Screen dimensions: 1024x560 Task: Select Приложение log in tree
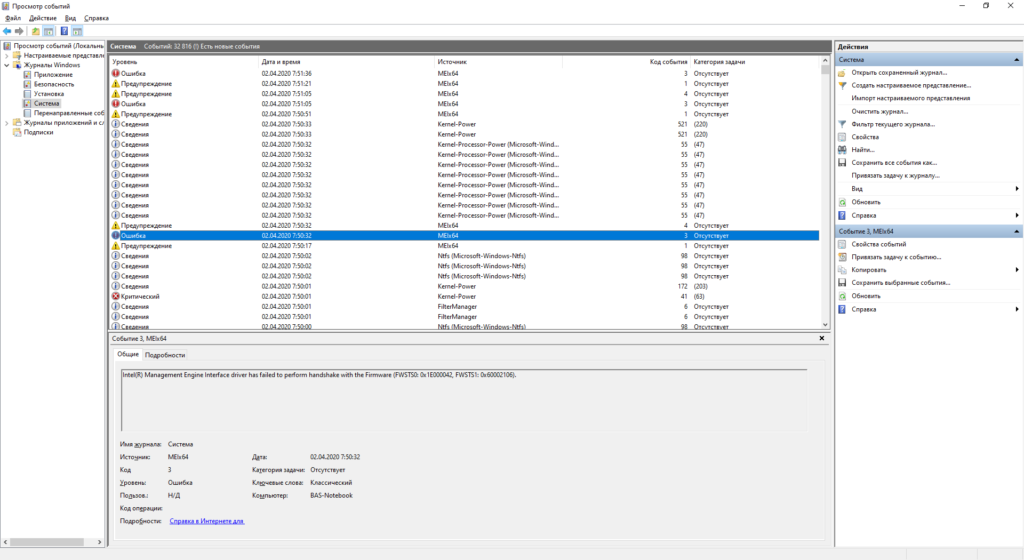point(53,75)
